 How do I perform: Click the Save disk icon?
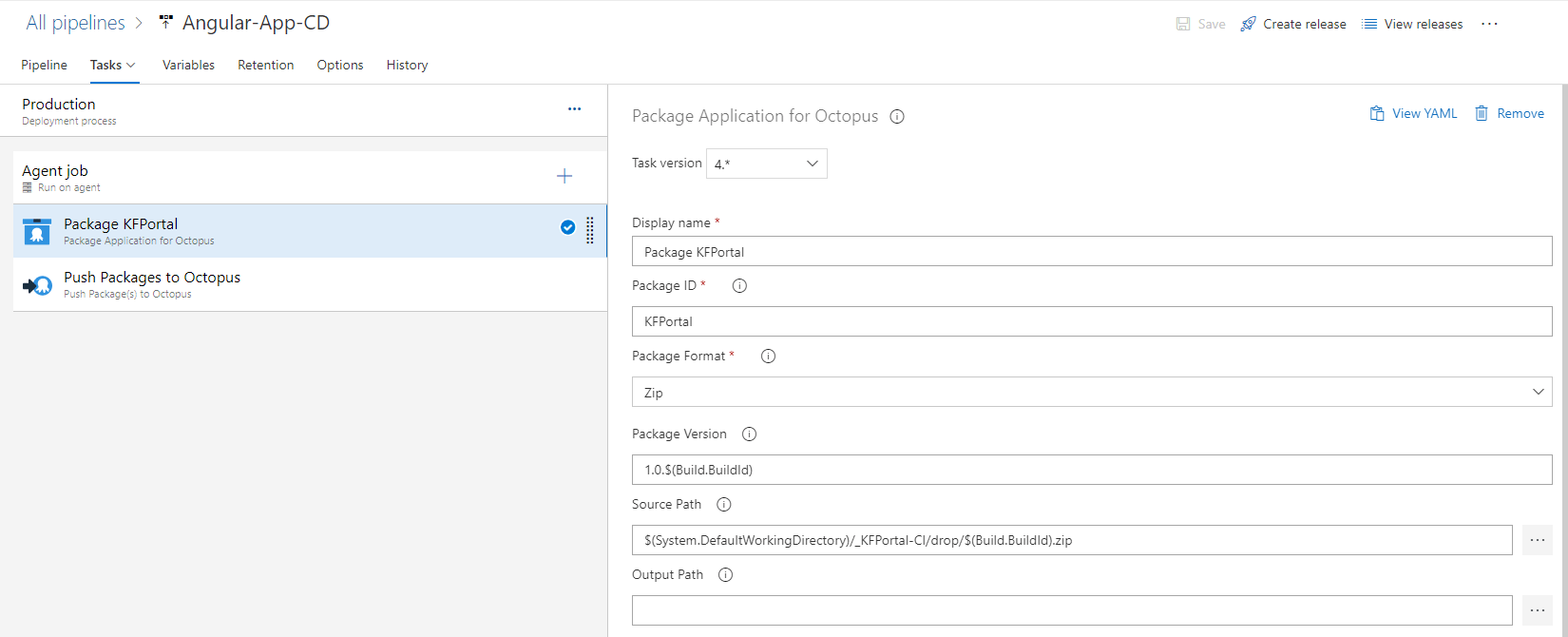coord(1183,24)
